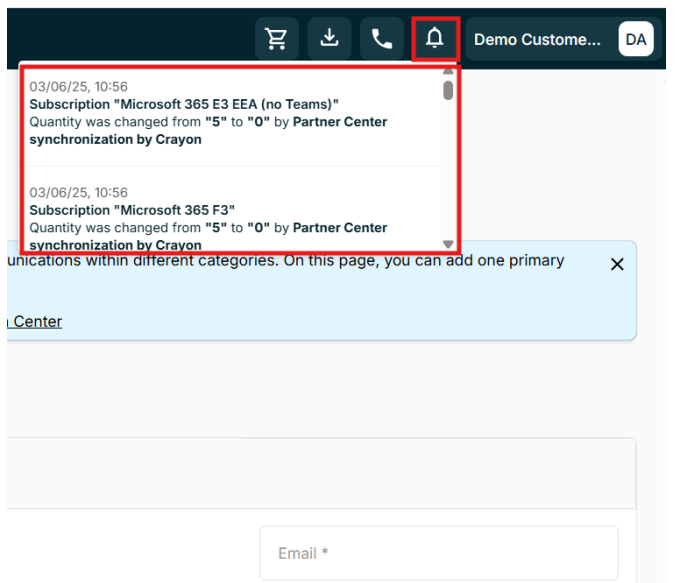Open the Microsoft 365 F3 notification
The image size is (687, 583).
(x=232, y=210)
